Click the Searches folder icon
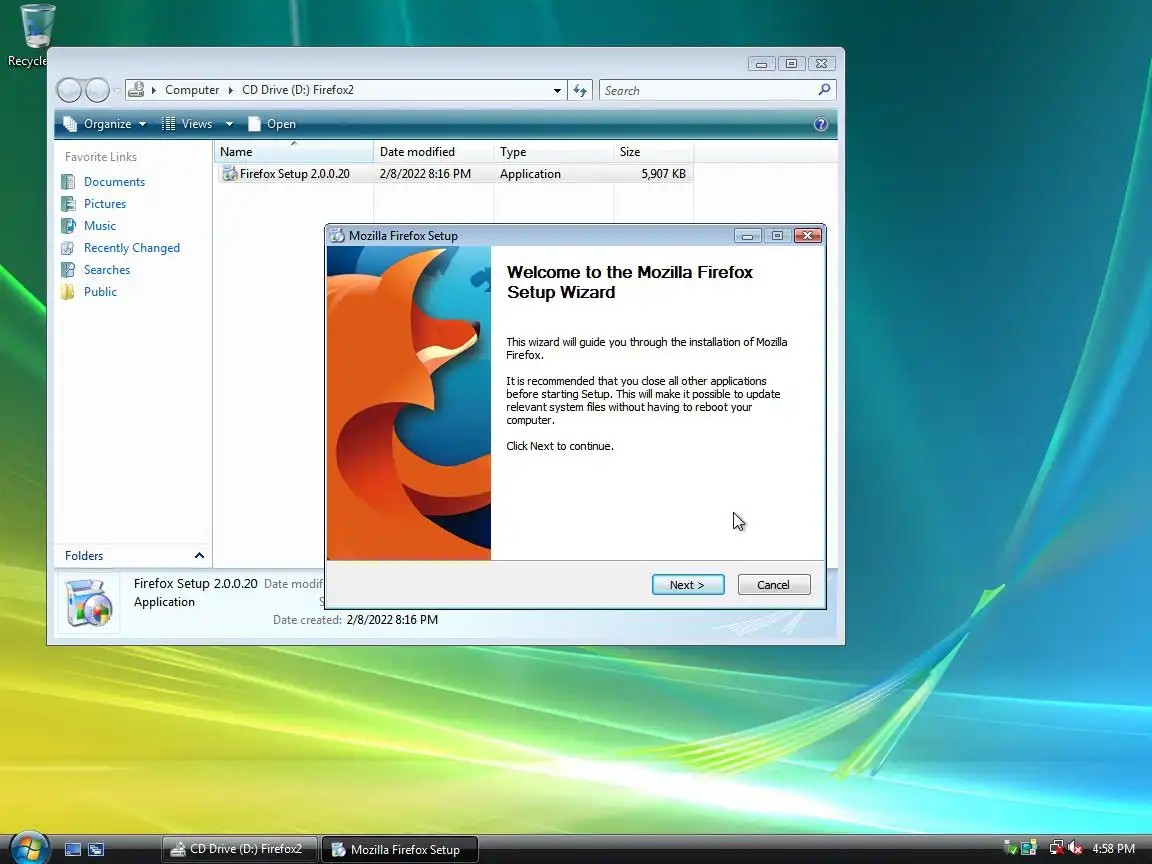1152x864 pixels. (68, 270)
